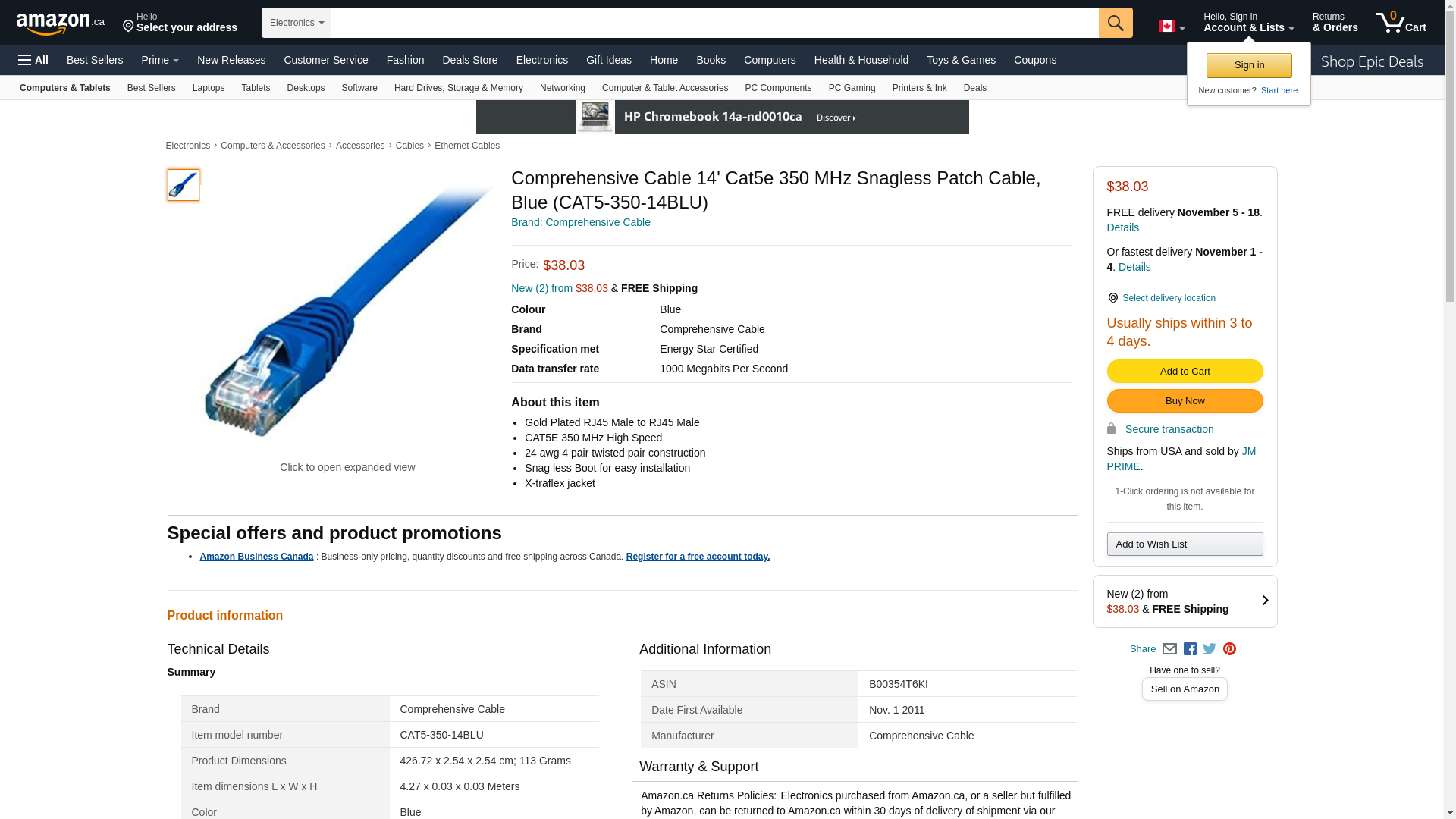Share product on Pinterest

tap(1229, 649)
